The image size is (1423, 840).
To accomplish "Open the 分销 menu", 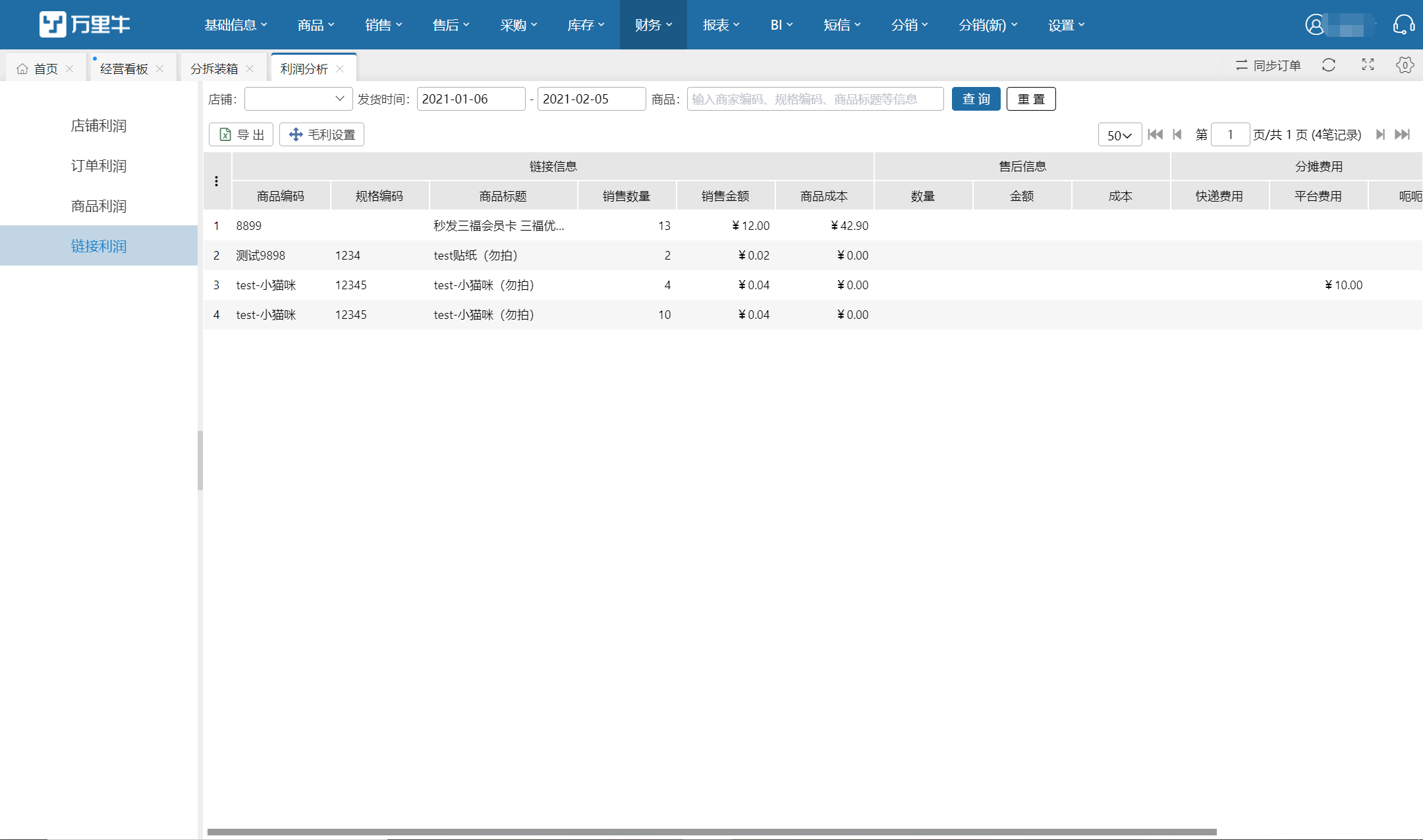I will pyautogui.click(x=910, y=25).
